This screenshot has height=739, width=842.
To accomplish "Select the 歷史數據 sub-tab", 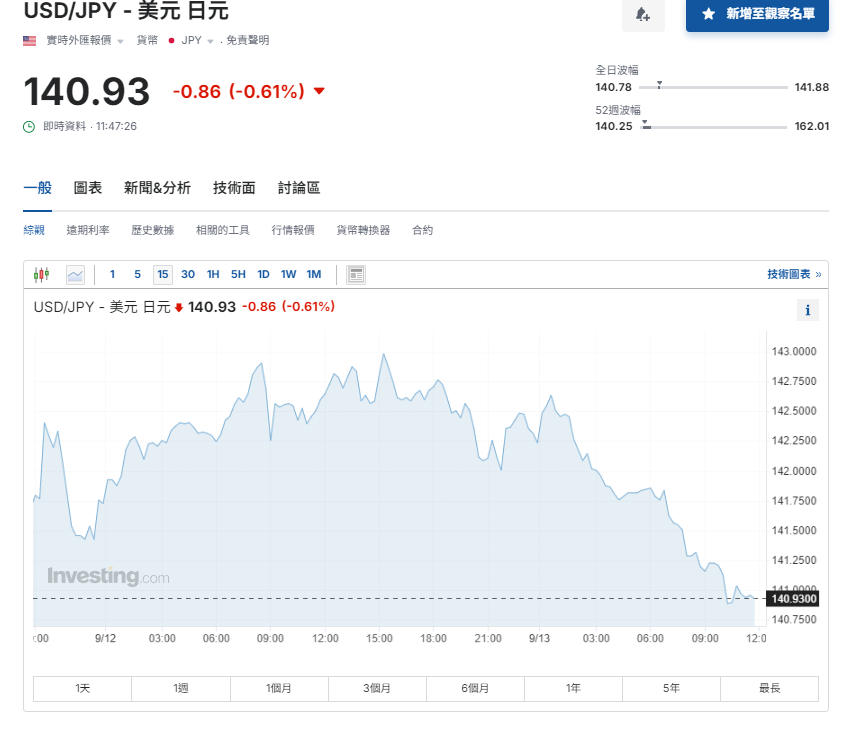I will click(153, 230).
